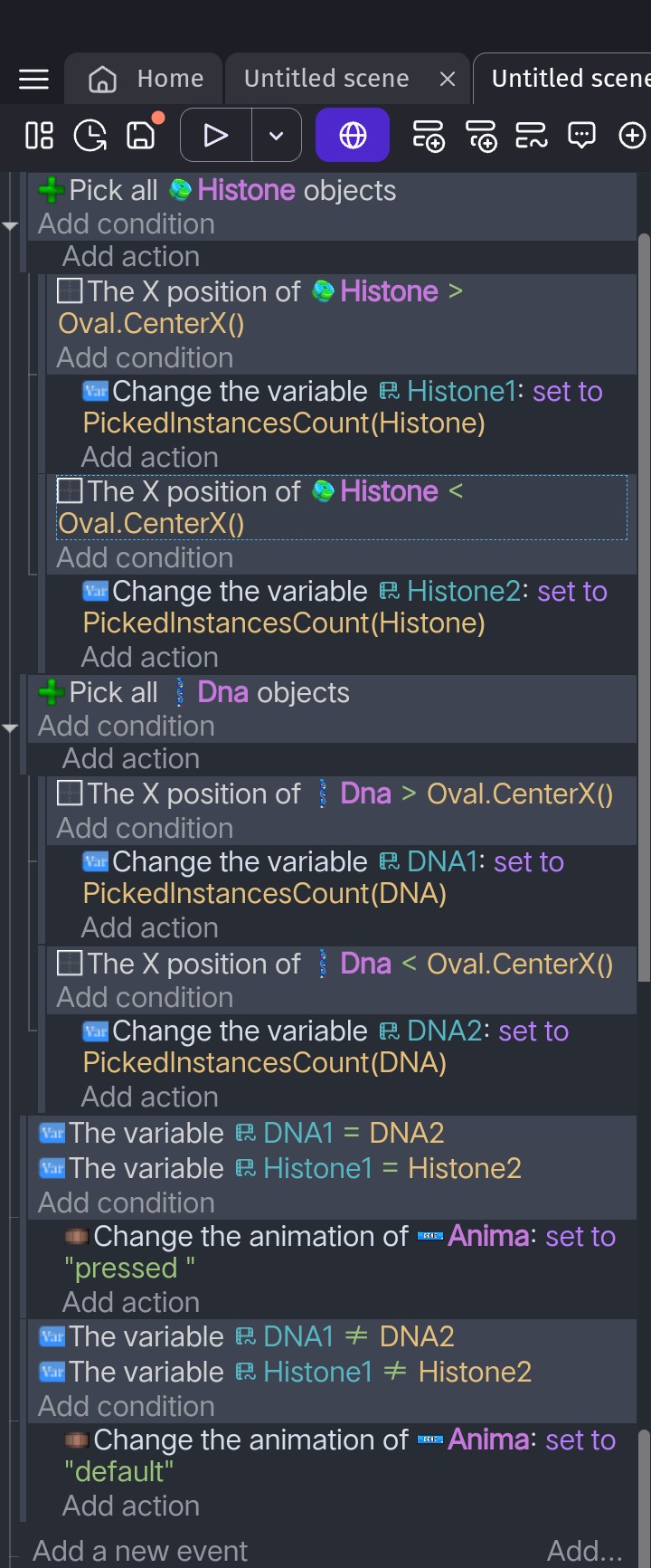Save the project with floppy icon
651x1568 pixels.
click(140, 136)
